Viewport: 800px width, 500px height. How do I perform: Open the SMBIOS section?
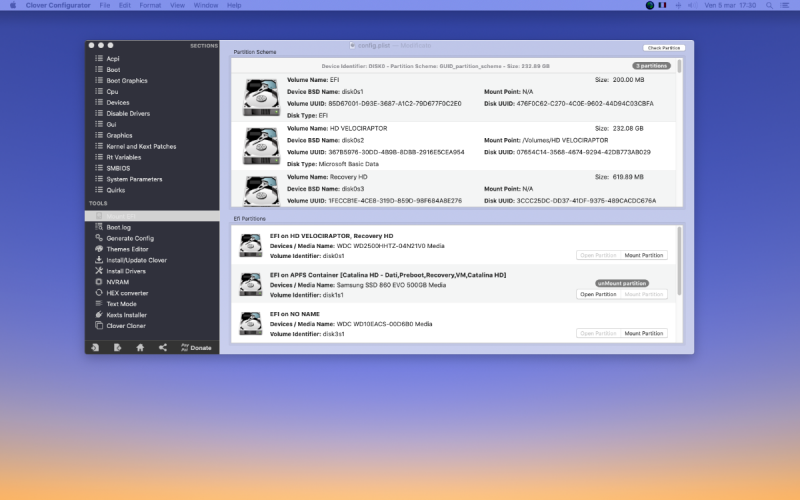pyautogui.click(x=118, y=168)
